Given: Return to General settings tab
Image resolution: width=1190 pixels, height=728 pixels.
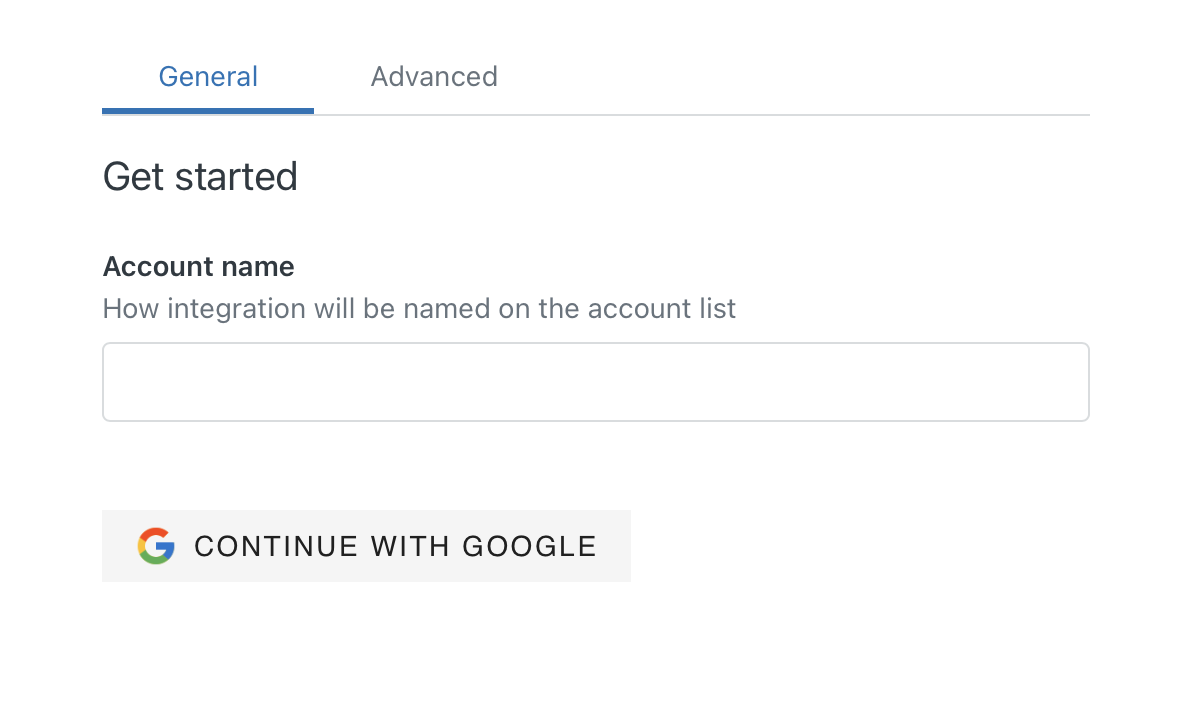Looking at the screenshot, I should (x=208, y=77).
